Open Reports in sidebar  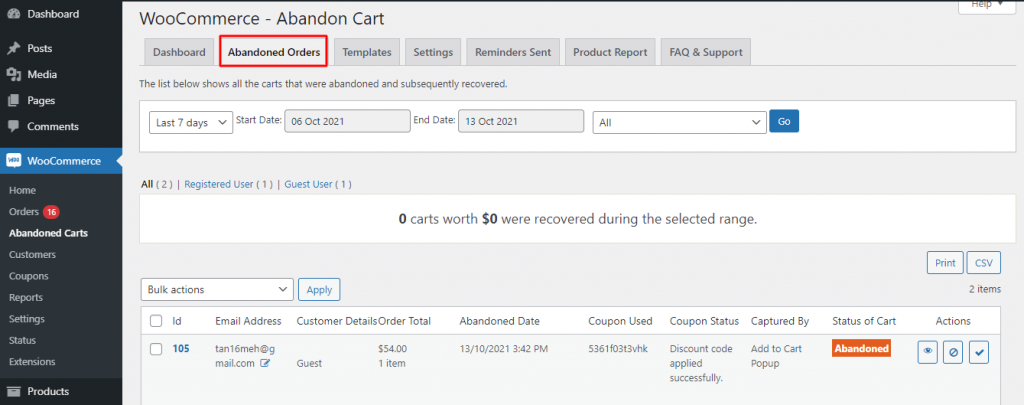[x=26, y=297]
